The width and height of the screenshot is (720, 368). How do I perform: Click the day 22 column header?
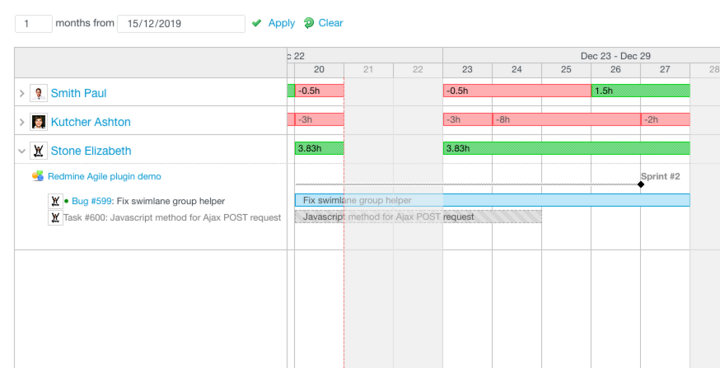tap(418, 70)
